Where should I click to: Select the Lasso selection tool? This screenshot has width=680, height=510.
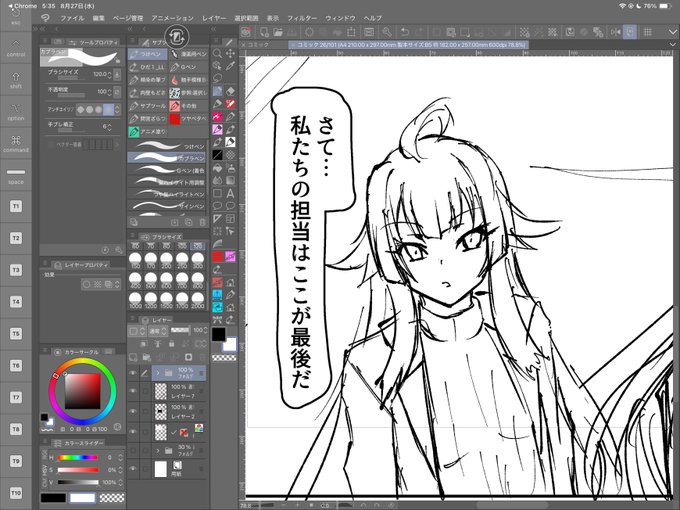pyautogui.click(x=217, y=78)
